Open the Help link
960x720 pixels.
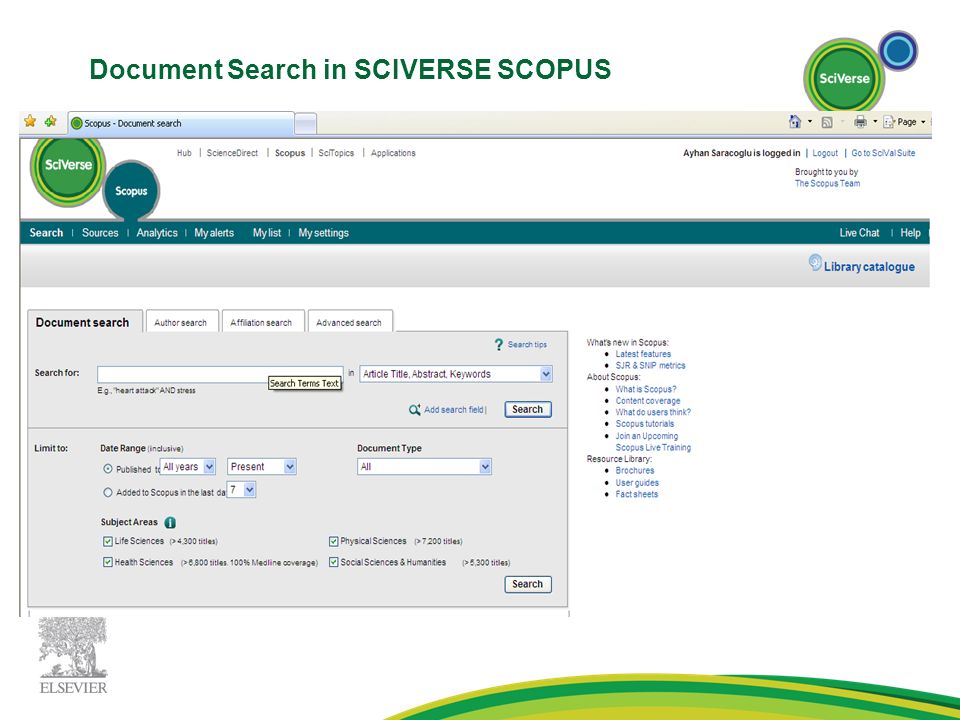pos(910,233)
